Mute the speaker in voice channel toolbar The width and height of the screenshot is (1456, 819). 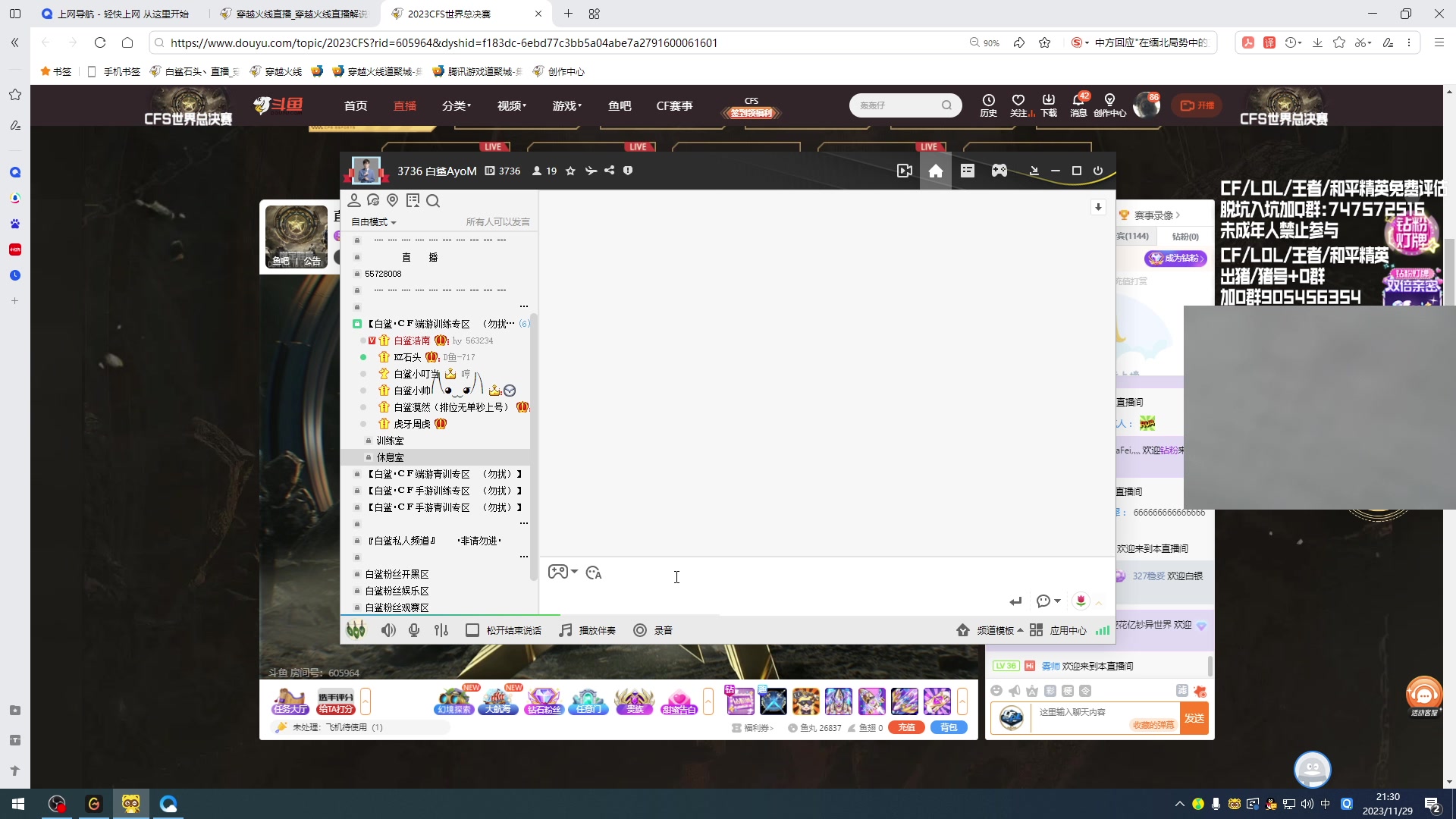(388, 630)
